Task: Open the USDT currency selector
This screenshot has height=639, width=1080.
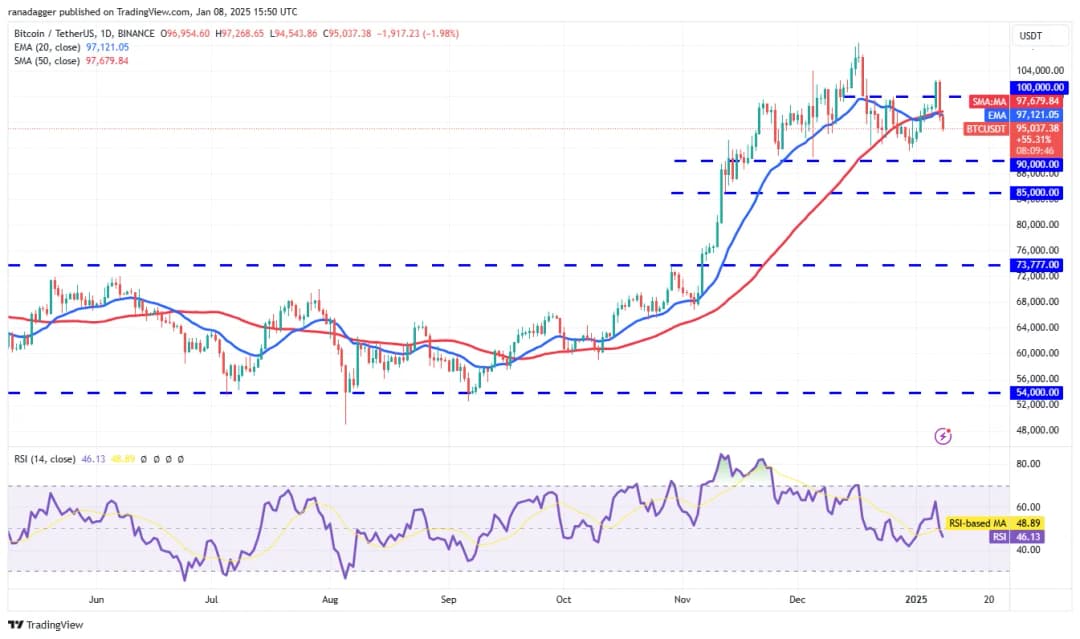Action: click(x=1030, y=36)
